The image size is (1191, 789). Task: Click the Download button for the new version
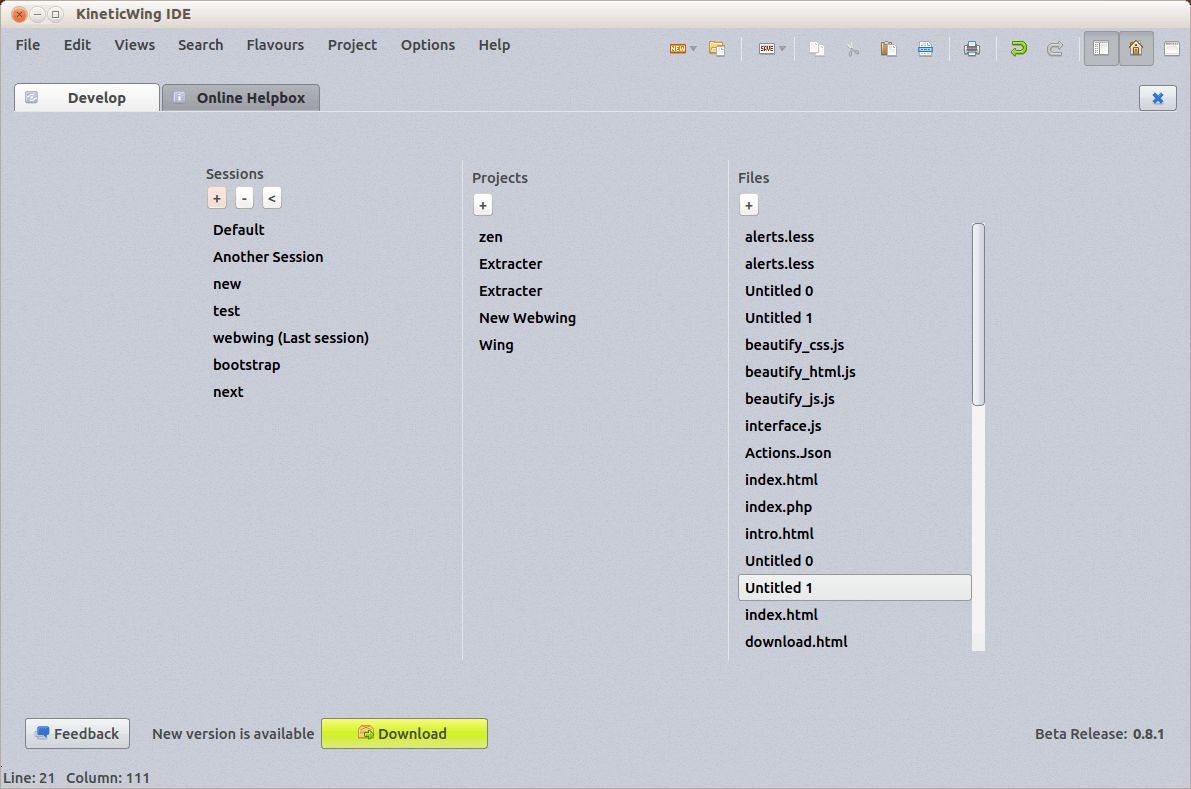point(404,733)
